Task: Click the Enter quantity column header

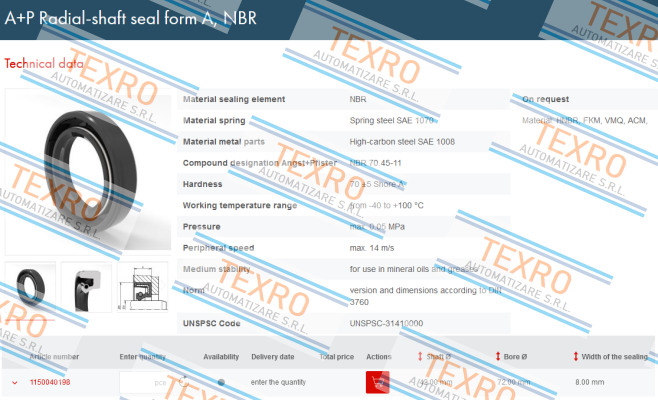Action: pyautogui.click(x=143, y=357)
